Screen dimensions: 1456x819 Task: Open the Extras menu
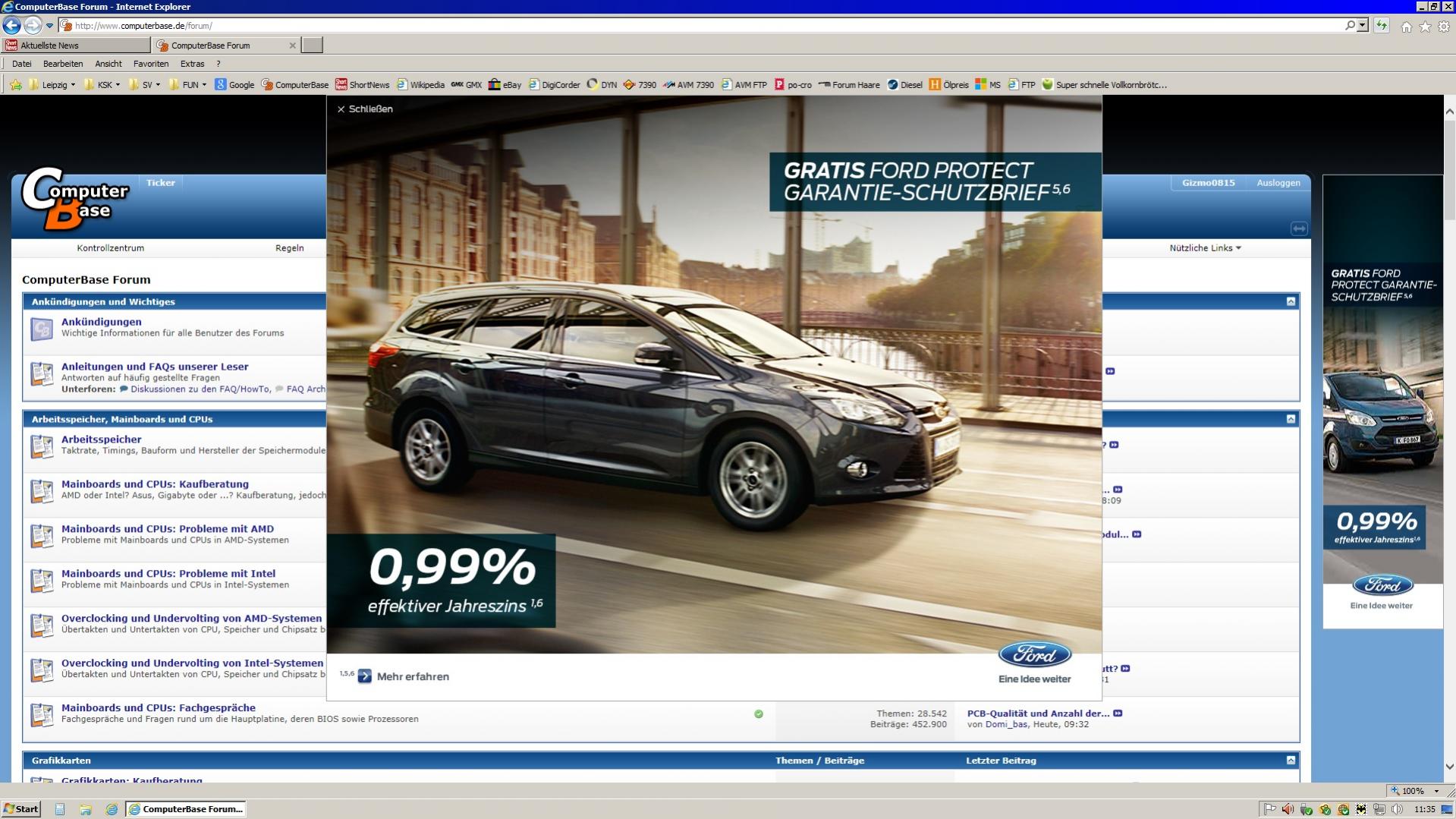click(192, 64)
